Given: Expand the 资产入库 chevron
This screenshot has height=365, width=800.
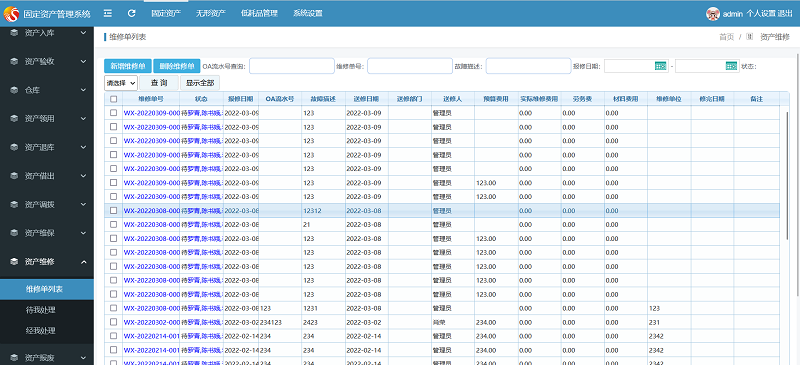Looking at the screenshot, I should click(84, 33).
